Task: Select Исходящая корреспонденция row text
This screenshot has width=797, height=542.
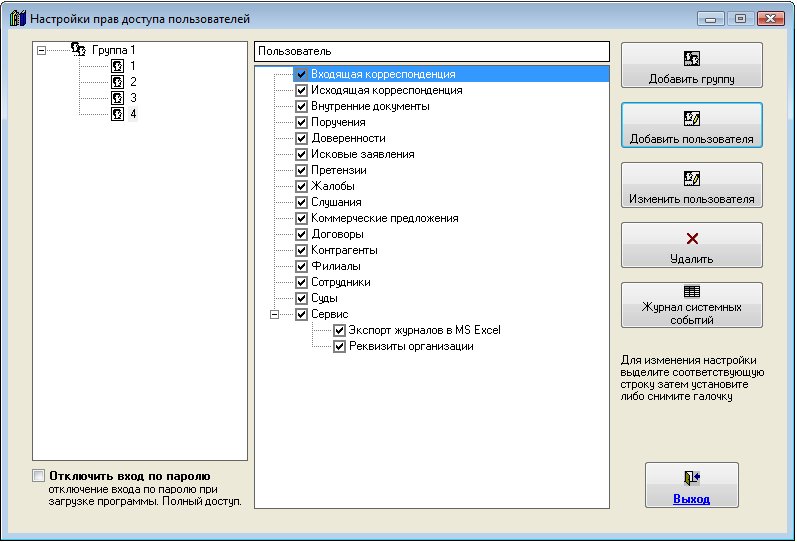Action: click(x=387, y=91)
